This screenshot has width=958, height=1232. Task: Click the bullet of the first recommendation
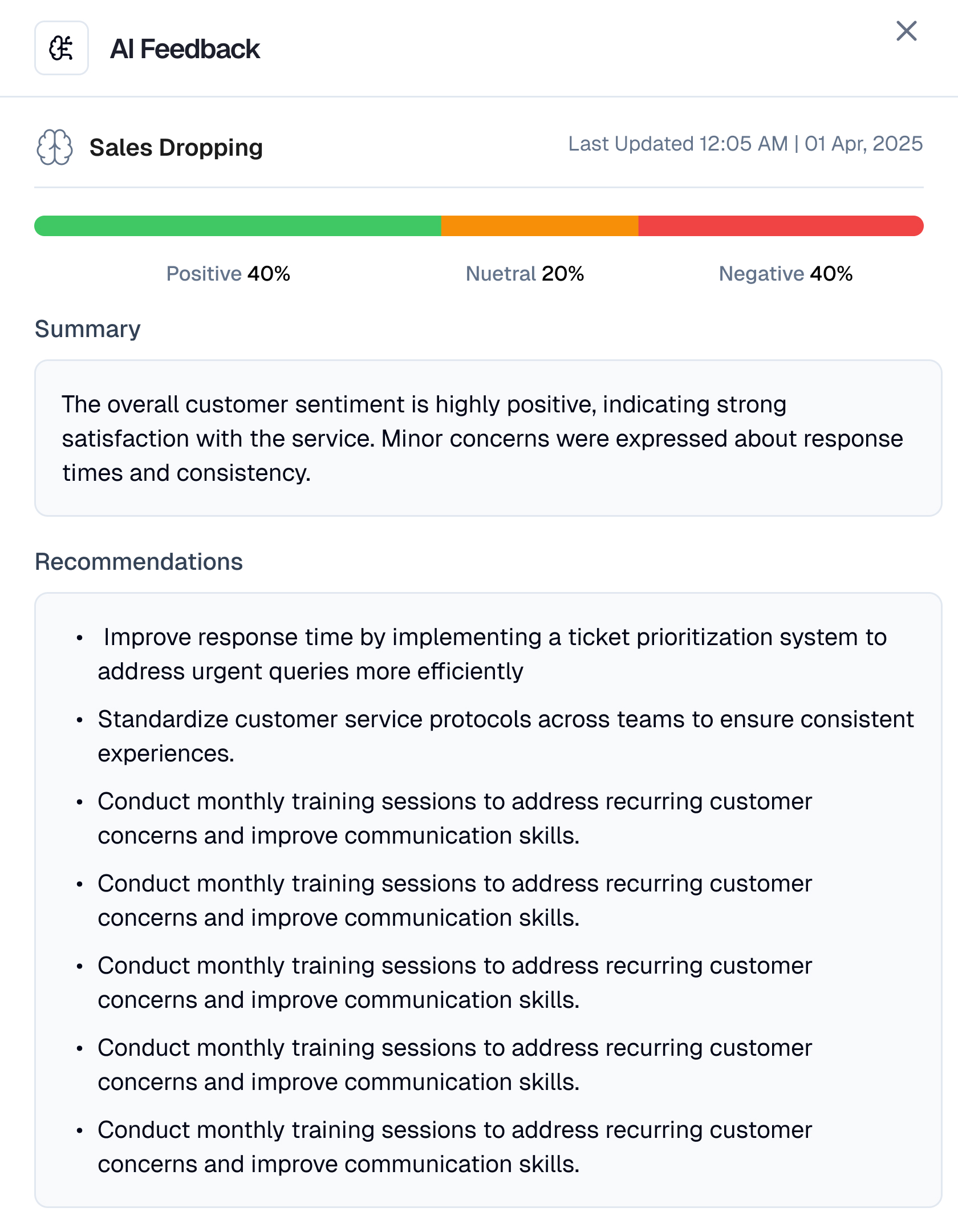[80, 638]
